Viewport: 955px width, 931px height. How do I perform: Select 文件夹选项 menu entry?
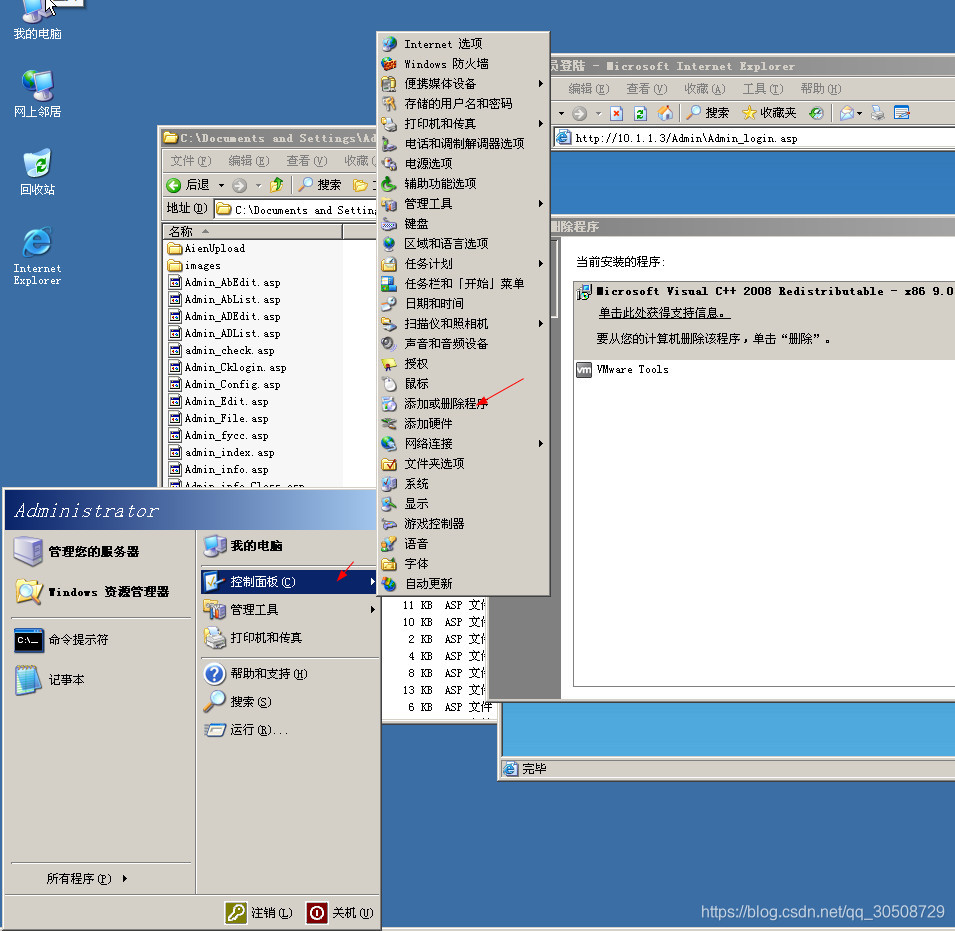[463, 463]
